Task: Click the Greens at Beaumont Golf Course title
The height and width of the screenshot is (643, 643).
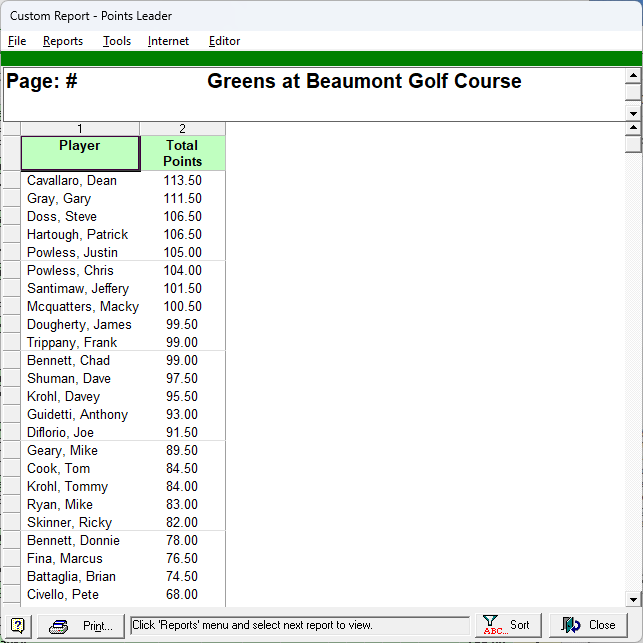Action: click(x=364, y=82)
